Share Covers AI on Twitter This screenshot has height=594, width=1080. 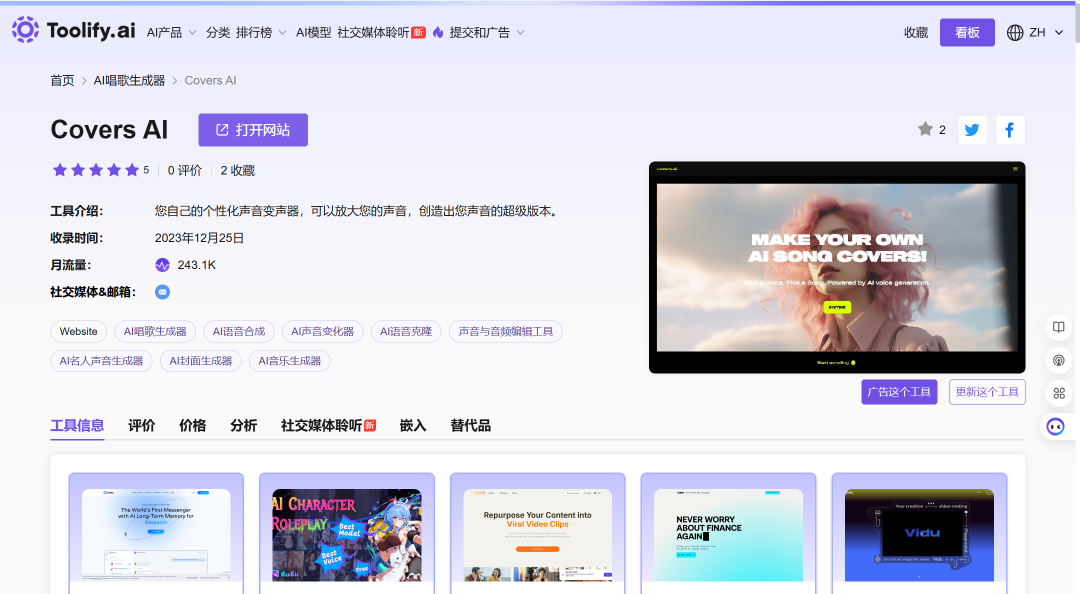972,130
